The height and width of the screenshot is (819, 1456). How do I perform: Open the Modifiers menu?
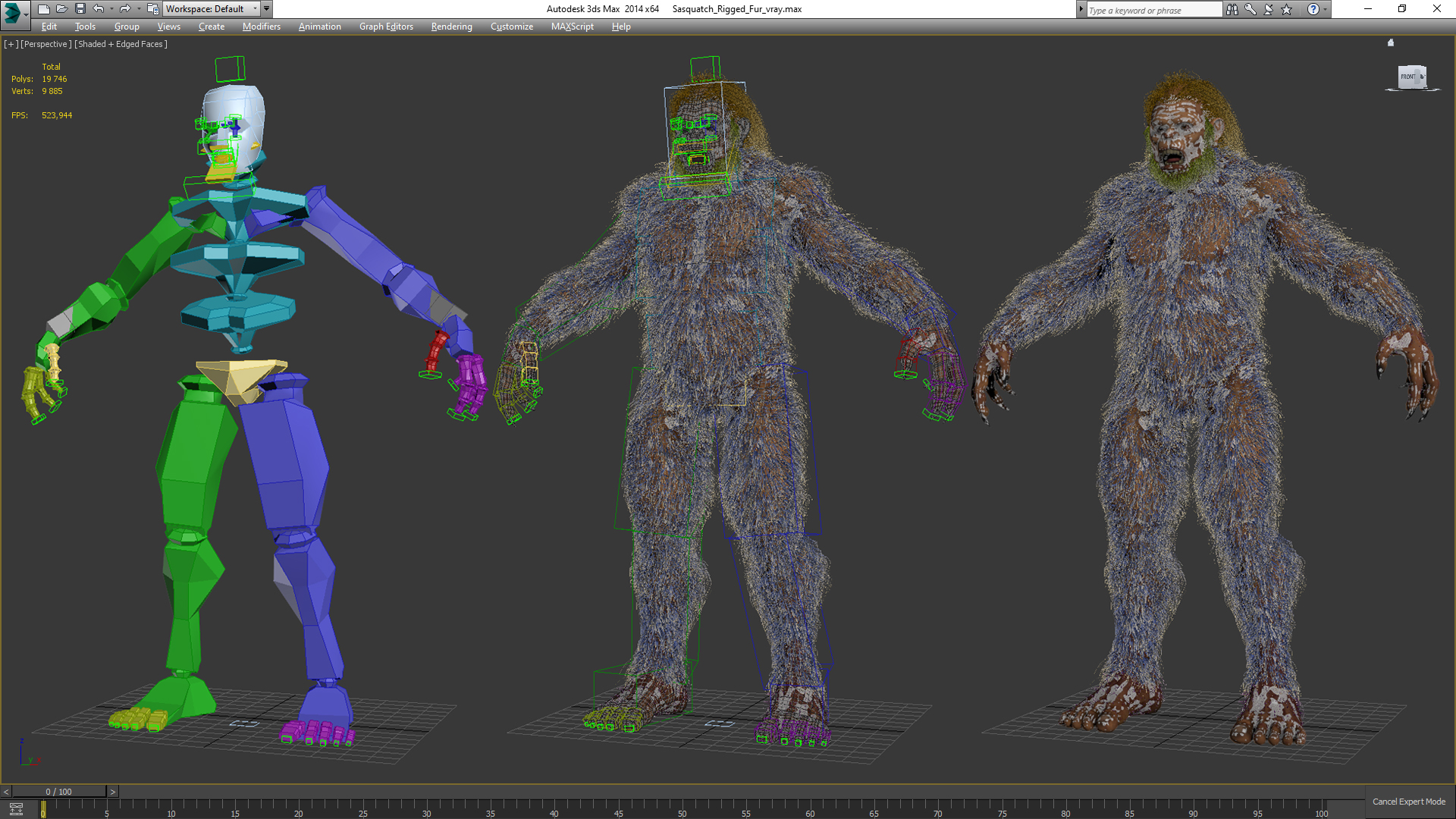(261, 27)
